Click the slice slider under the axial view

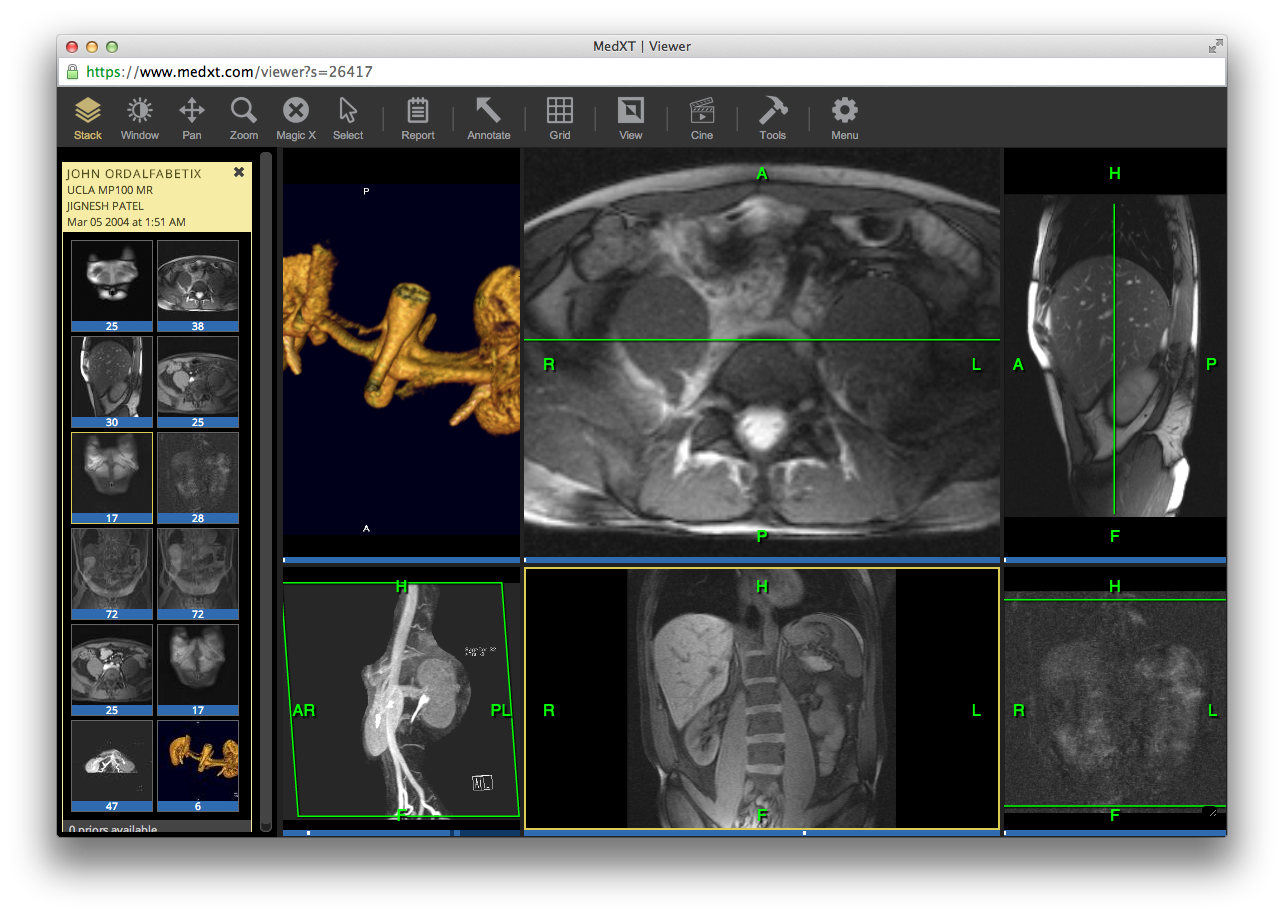click(761, 560)
